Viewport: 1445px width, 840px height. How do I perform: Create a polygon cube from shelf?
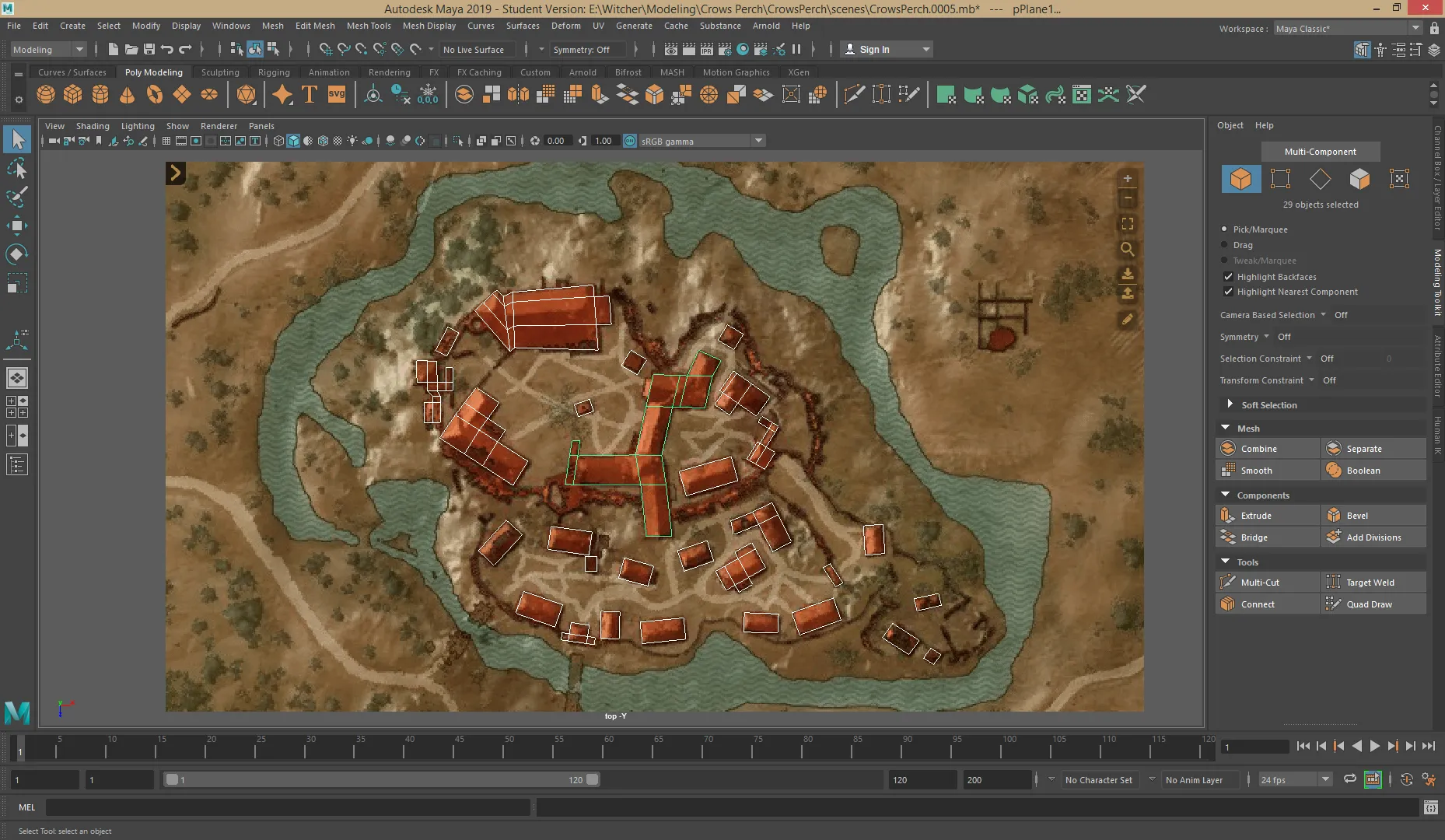point(73,95)
